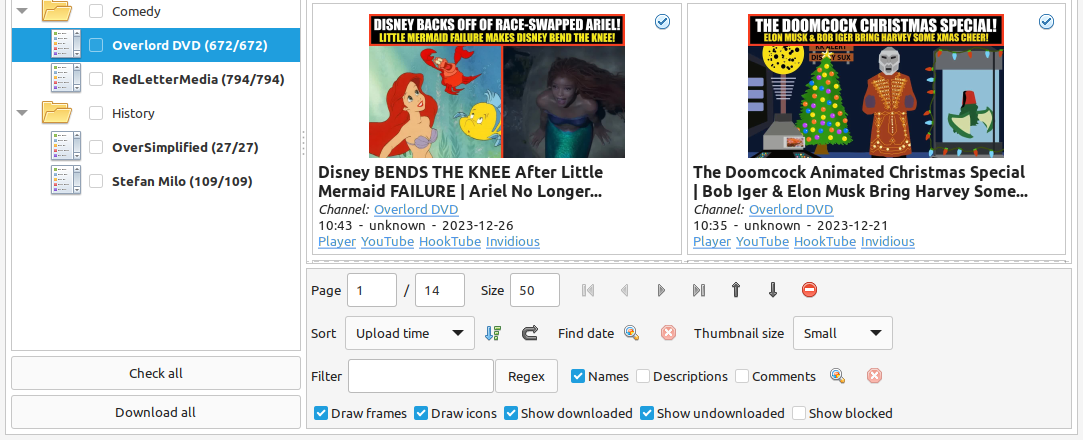Open Invidious link for Doomcock Christmas Special

click(888, 241)
